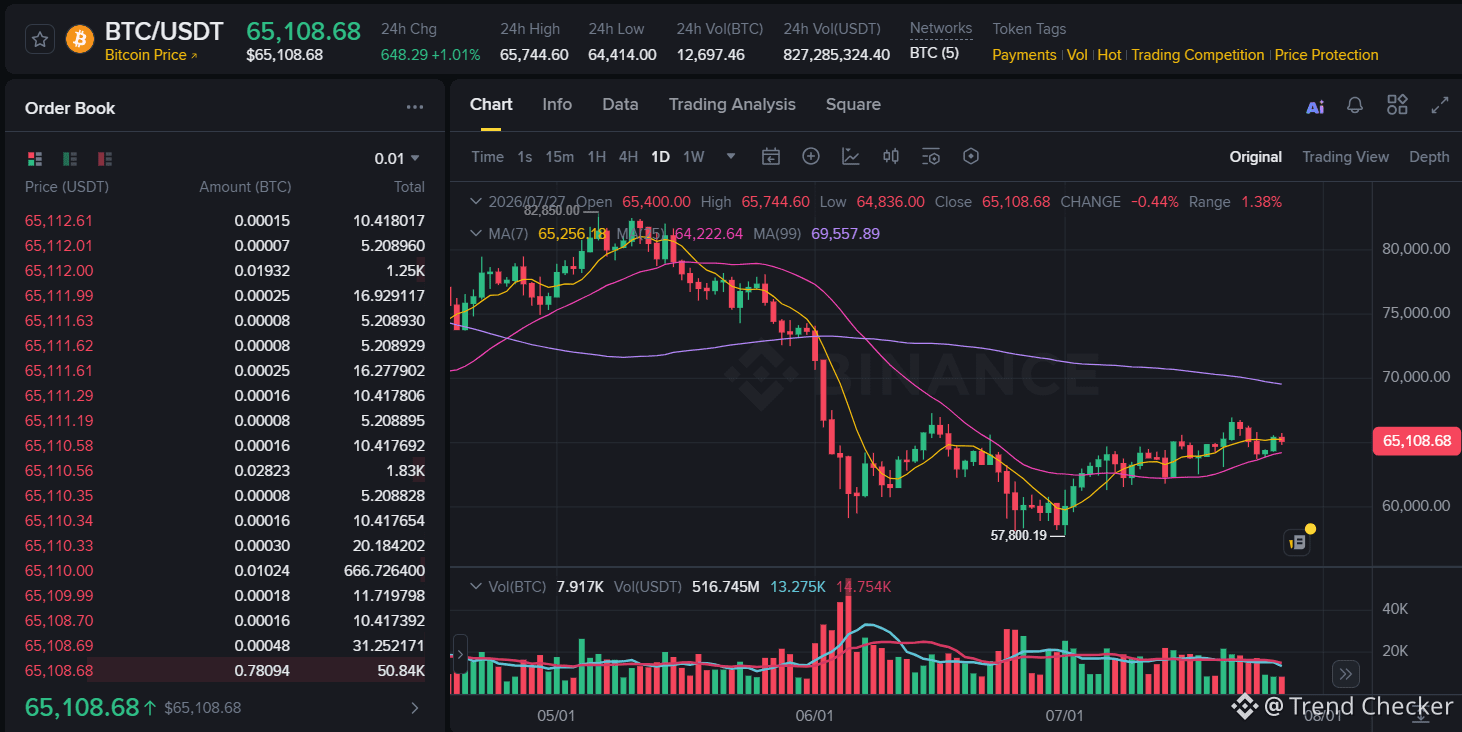
Task: Open the Square tab
Action: 853,104
